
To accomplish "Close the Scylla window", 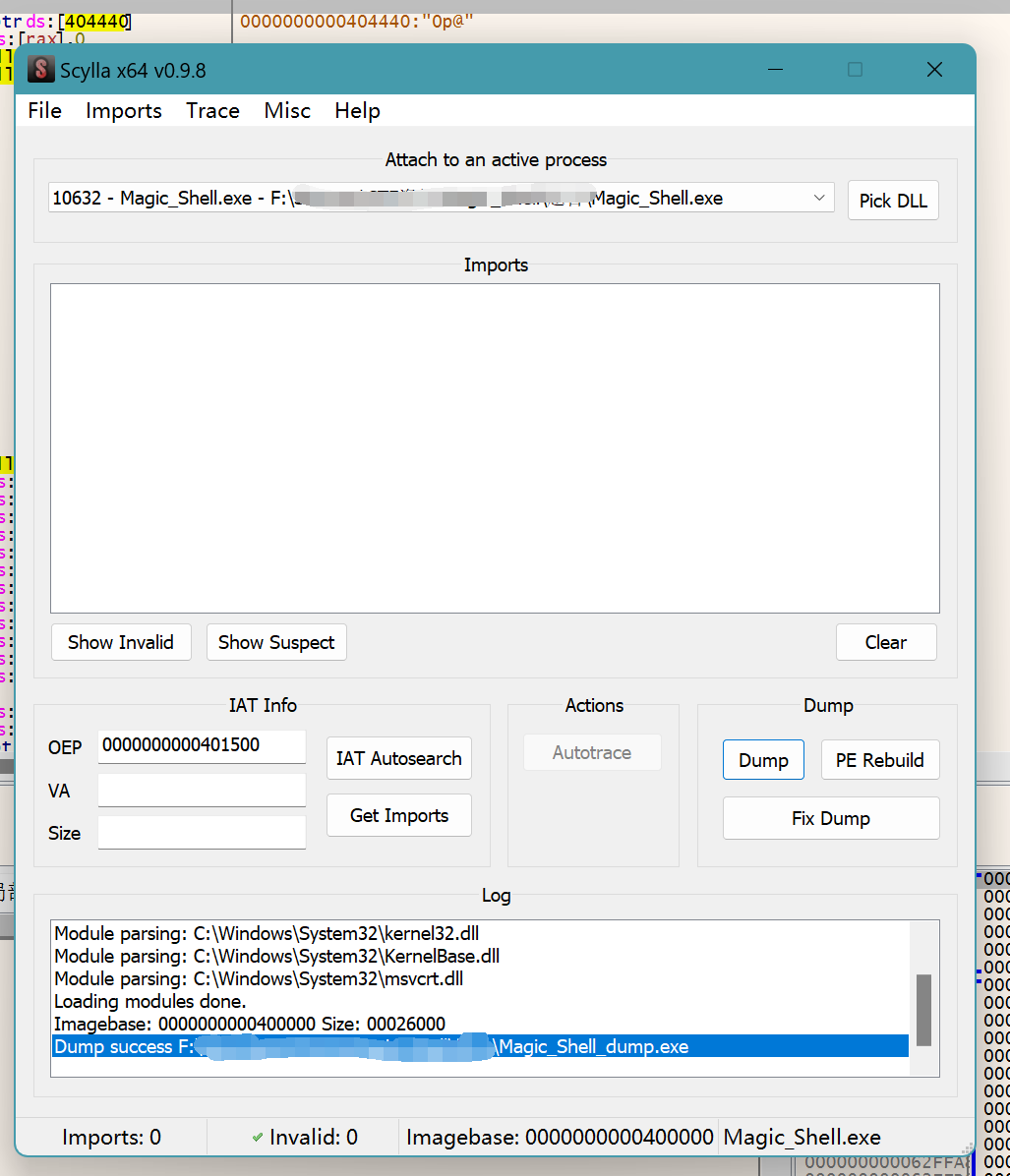I will pos(934,70).
